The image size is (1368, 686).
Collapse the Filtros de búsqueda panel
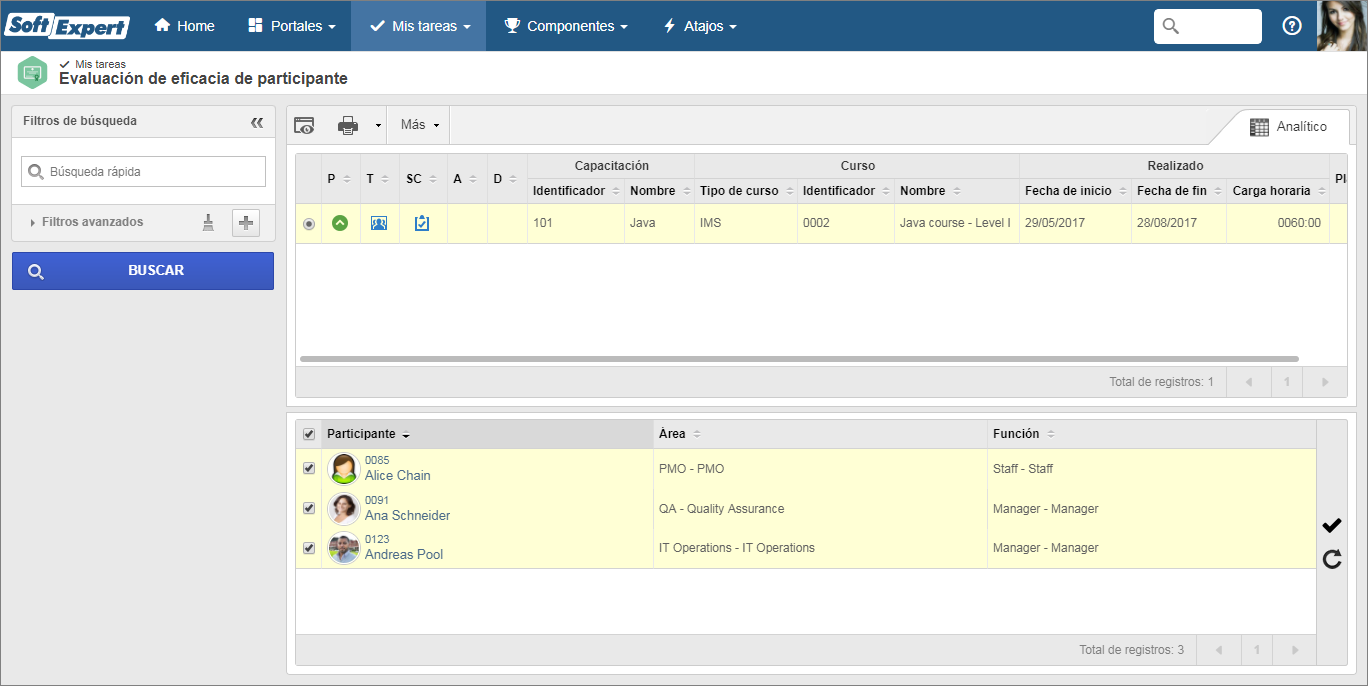(257, 122)
